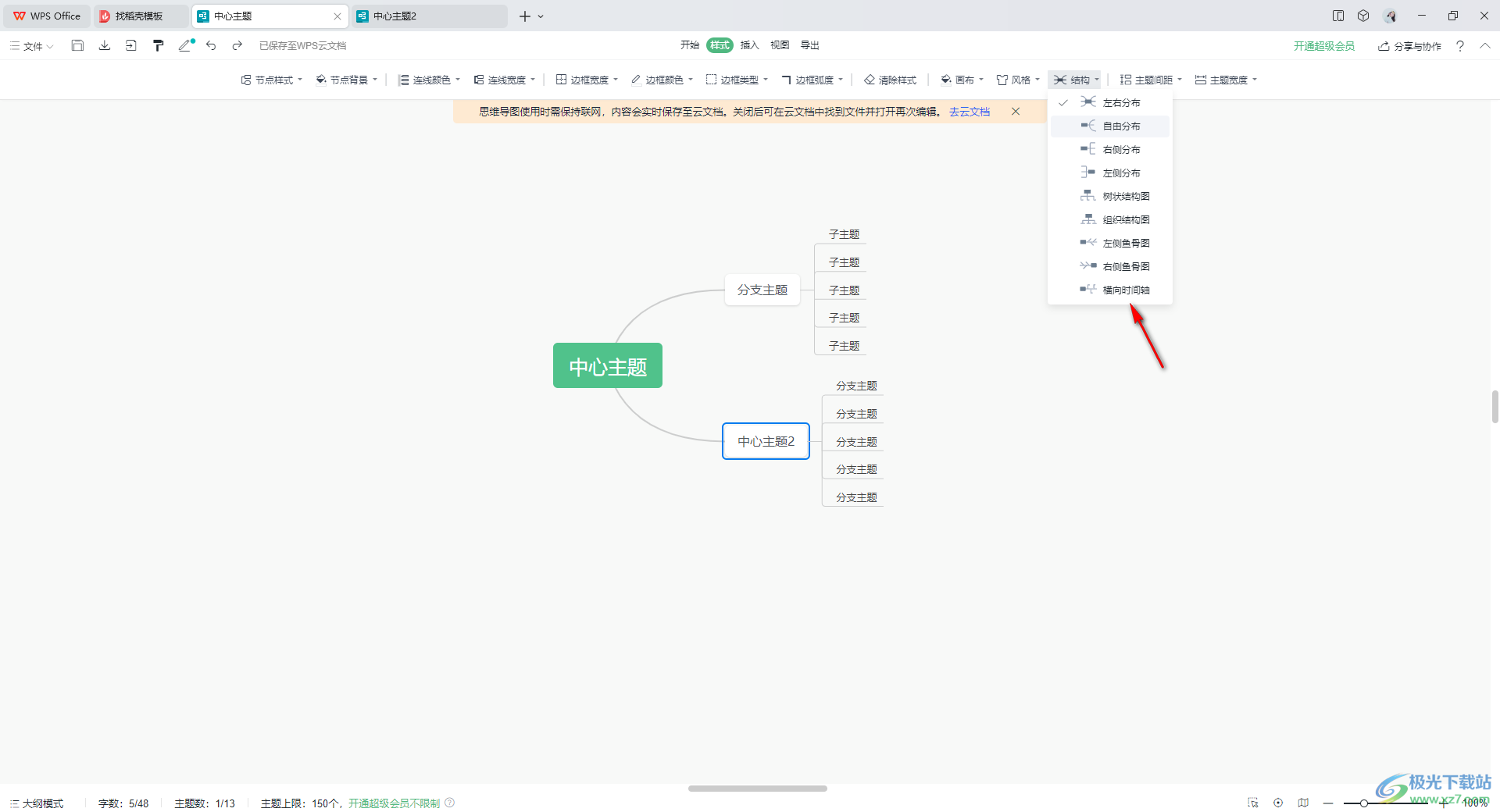Switch to the 插入 ribbon tab
The image size is (1500, 812).
pyautogui.click(x=750, y=45)
